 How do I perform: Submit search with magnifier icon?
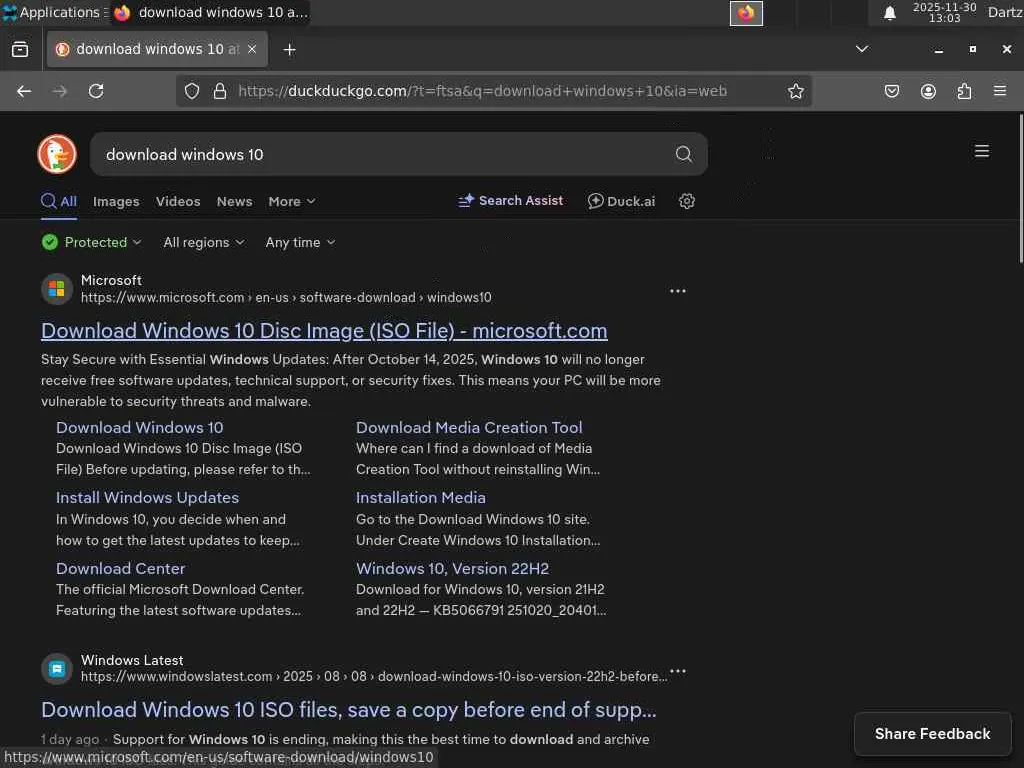(x=684, y=154)
